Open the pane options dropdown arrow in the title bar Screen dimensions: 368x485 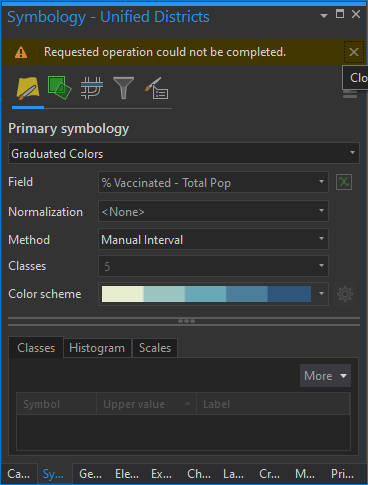[324, 16]
